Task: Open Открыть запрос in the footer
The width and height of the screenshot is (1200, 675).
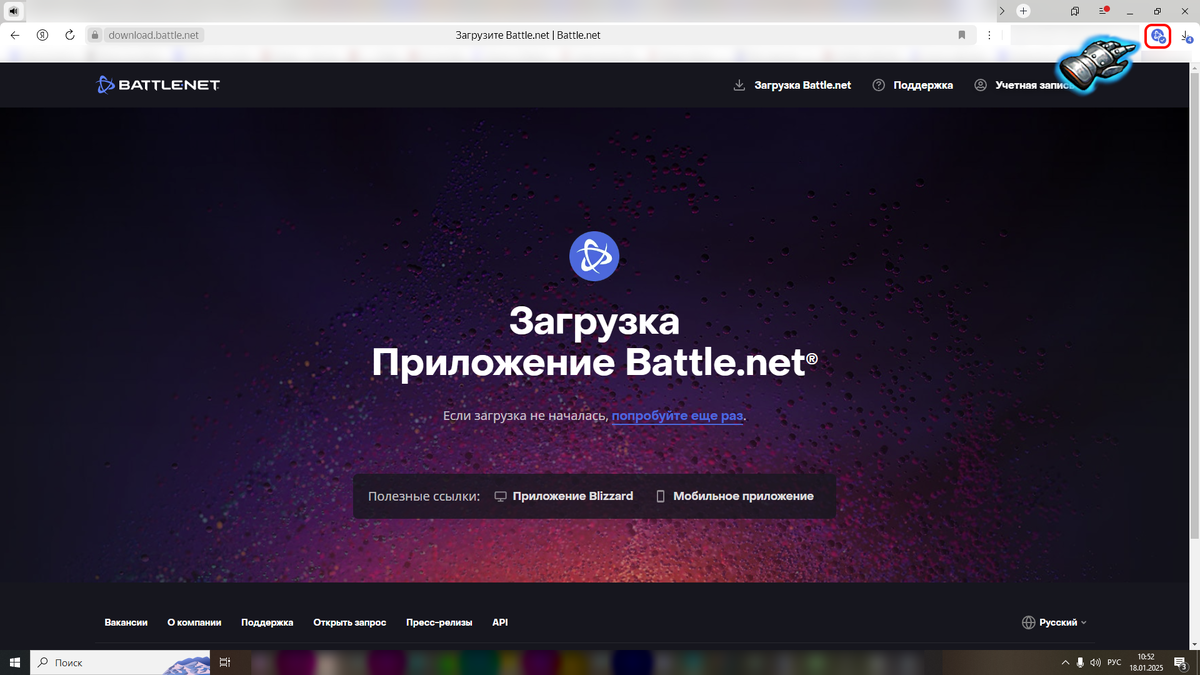Action: pyautogui.click(x=349, y=622)
